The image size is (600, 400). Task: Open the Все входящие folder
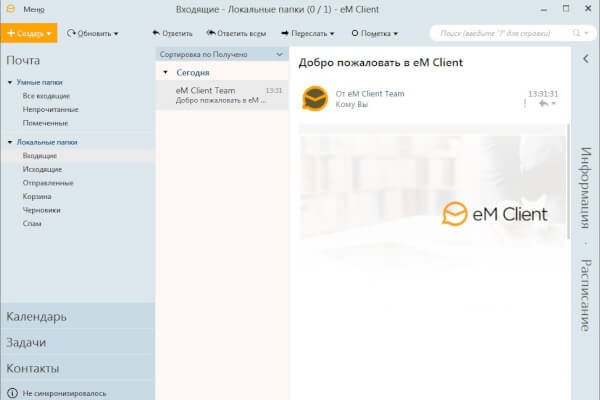pos(46,96)
